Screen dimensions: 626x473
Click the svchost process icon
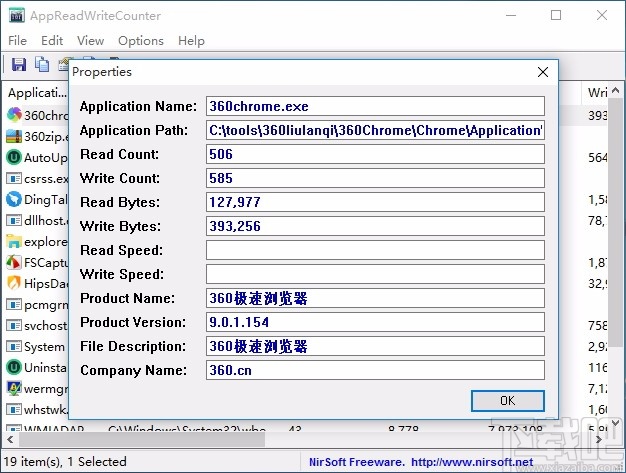point(14,325)
